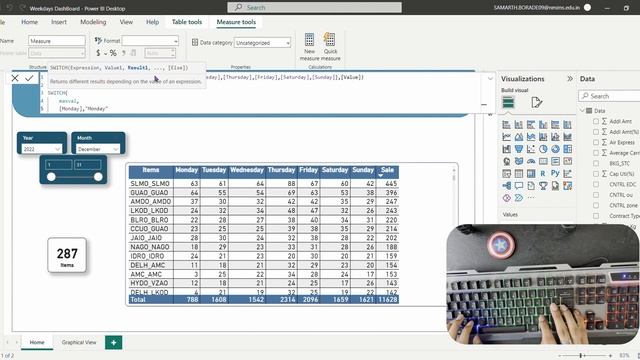Select the donut chart visual
Viewport: 640px width, 360px height.
tap(556, 149)
